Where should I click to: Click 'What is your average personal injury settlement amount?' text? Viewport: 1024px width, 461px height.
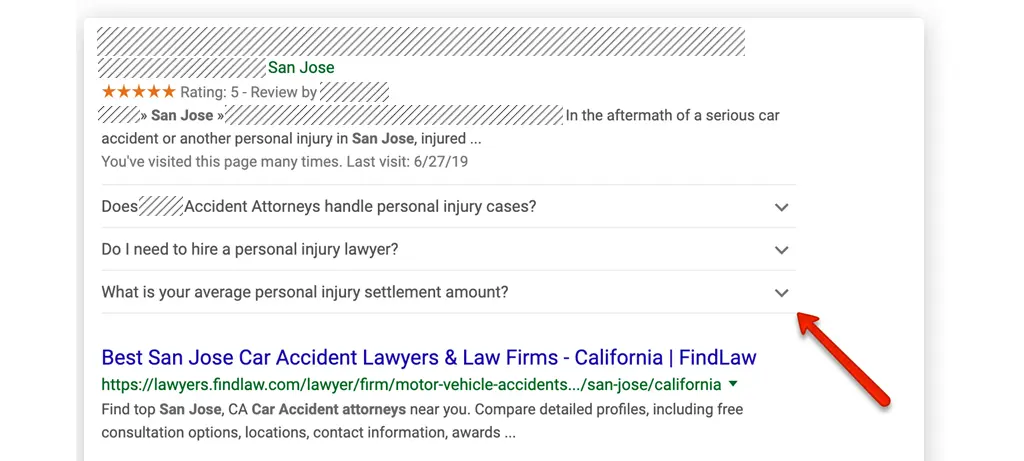[x=304, y=292]
